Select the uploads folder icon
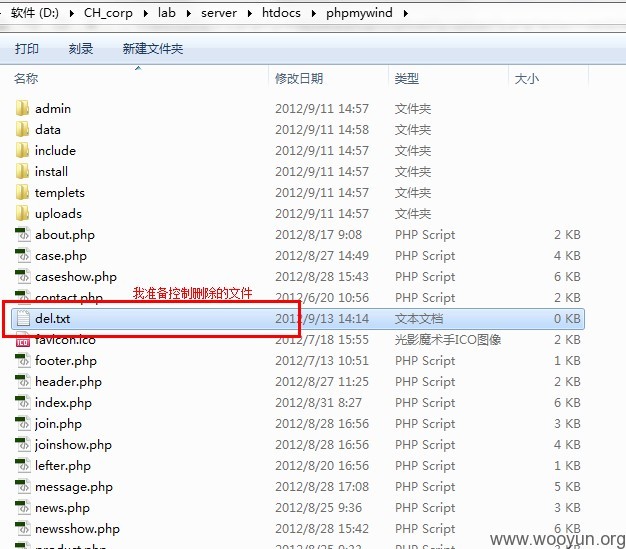Image resolution: width=626 pixels, height=549 pixels. 22,214
